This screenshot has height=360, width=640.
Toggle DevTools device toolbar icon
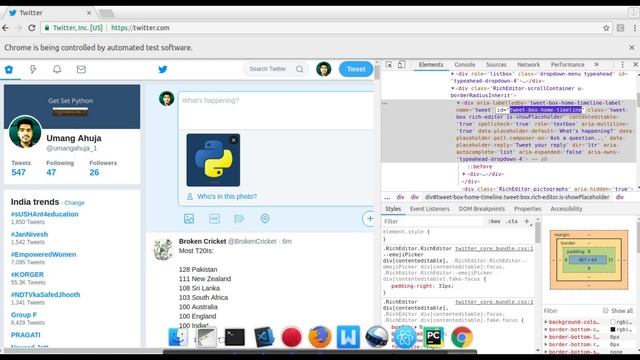pos(401,65)
